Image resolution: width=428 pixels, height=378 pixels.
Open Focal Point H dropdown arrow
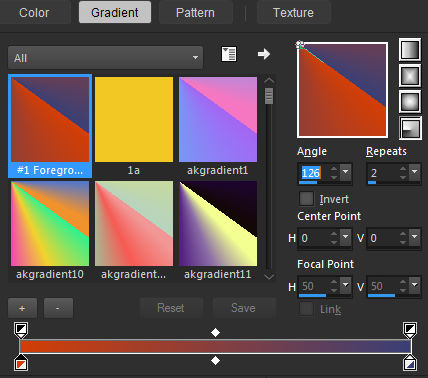click(x=346, y=285)
